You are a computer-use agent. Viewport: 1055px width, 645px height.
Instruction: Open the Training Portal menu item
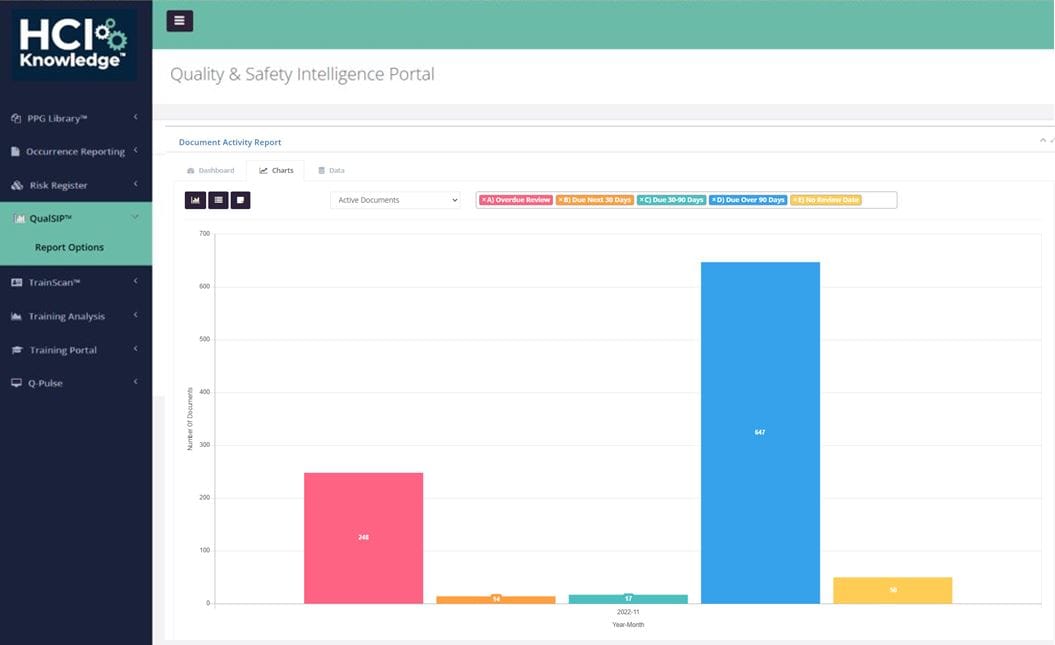(x=63, y=350)
